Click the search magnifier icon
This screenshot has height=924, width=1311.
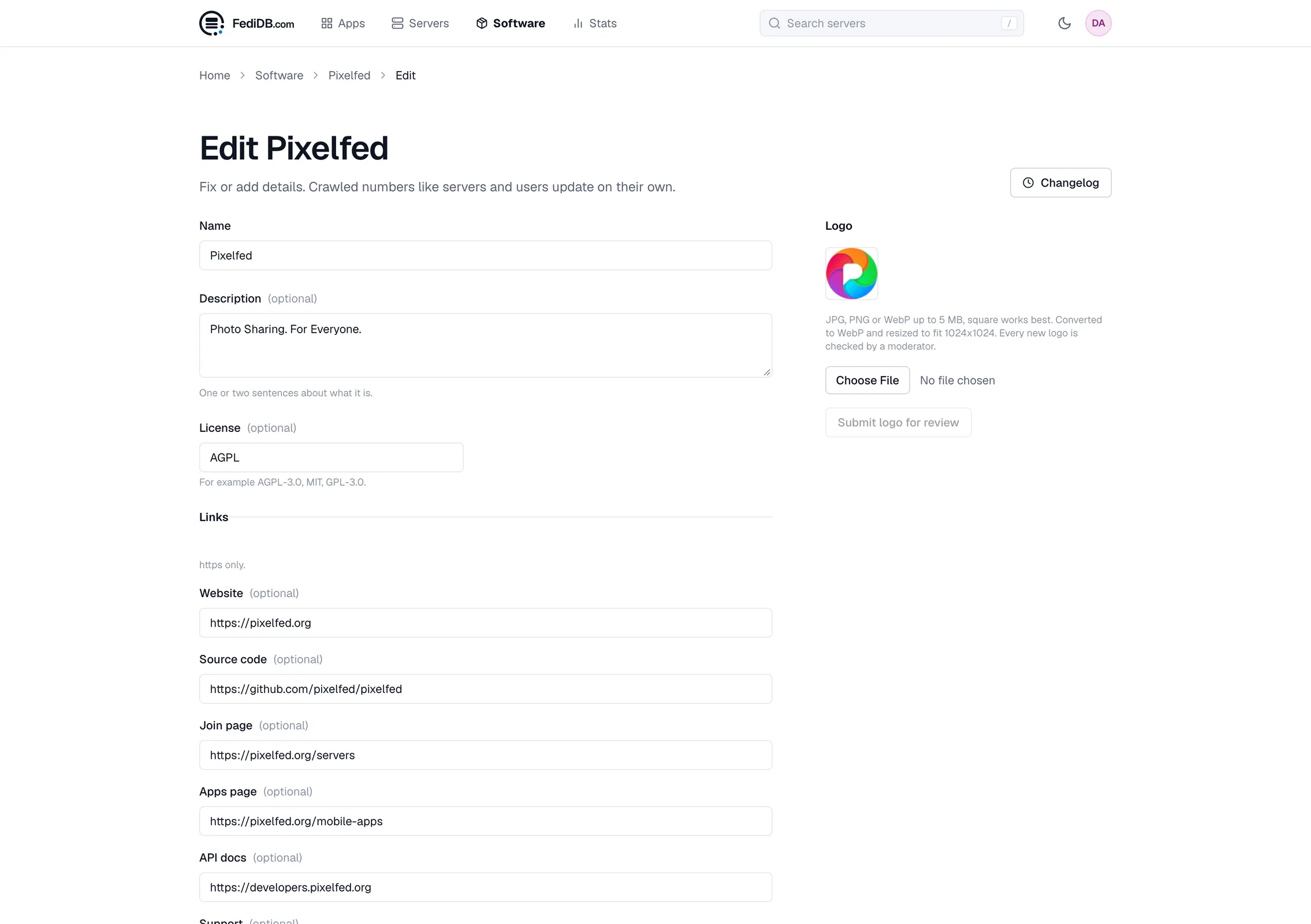coord(774,23)
